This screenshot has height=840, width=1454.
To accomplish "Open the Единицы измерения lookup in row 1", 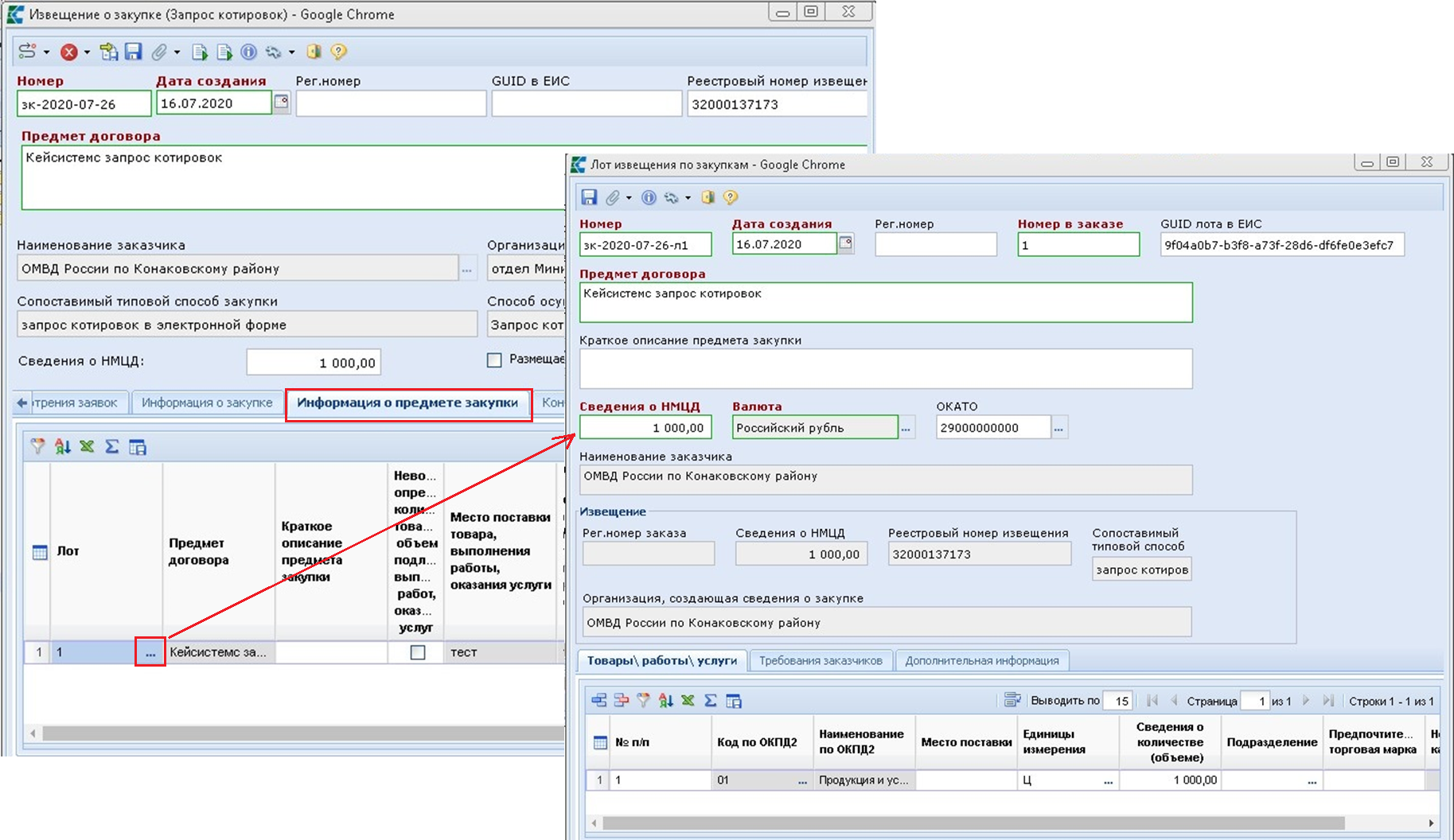I will 1108,781.
